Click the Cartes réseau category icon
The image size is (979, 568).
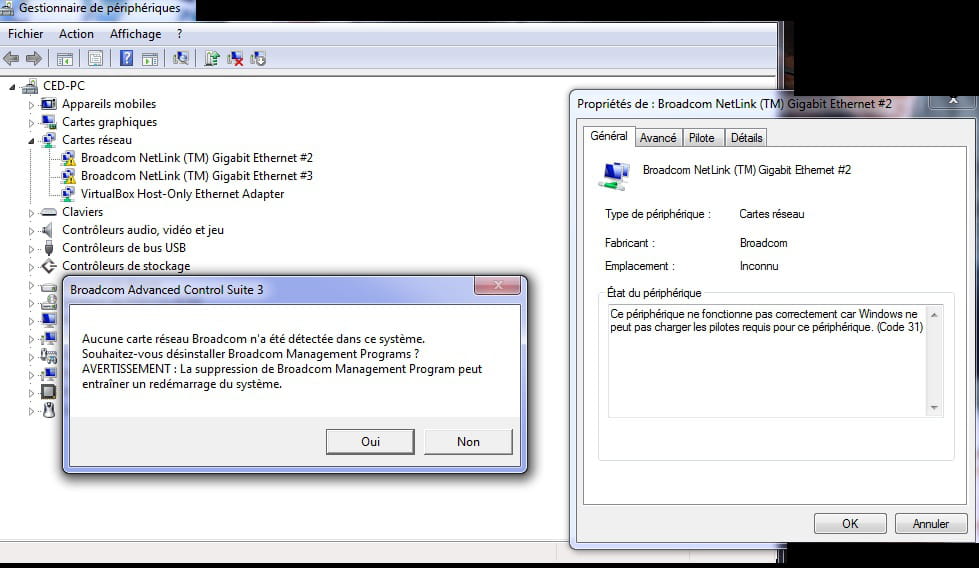[x=48, y=140]
